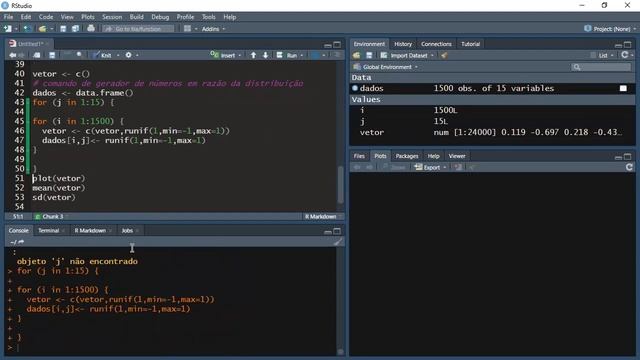Open Insert chunk dropdown

click(226, 55)
